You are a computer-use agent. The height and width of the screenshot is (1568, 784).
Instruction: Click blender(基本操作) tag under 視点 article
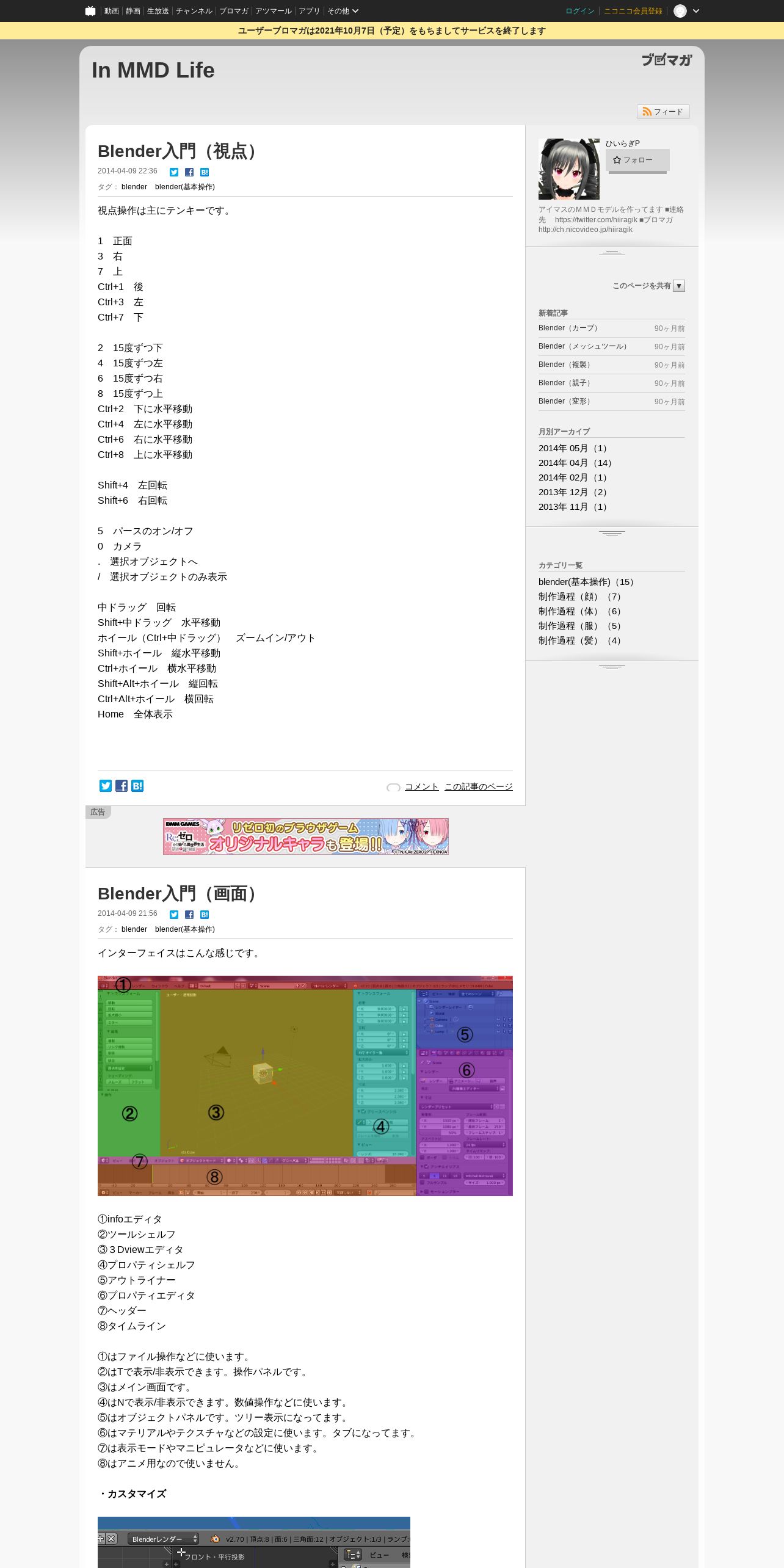[x=185, y=187]
